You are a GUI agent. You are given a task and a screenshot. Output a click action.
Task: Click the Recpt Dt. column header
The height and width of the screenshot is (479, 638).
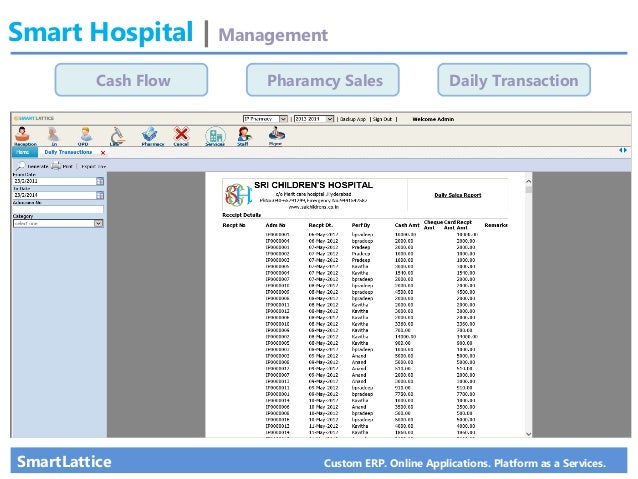[321, 225]
